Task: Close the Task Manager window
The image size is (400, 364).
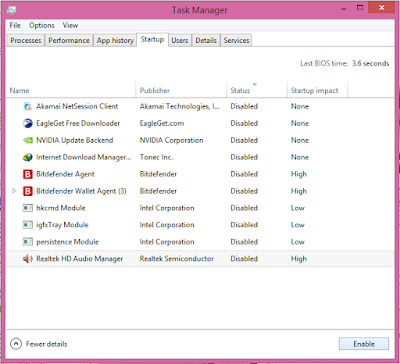Action: tap(382, 7)
